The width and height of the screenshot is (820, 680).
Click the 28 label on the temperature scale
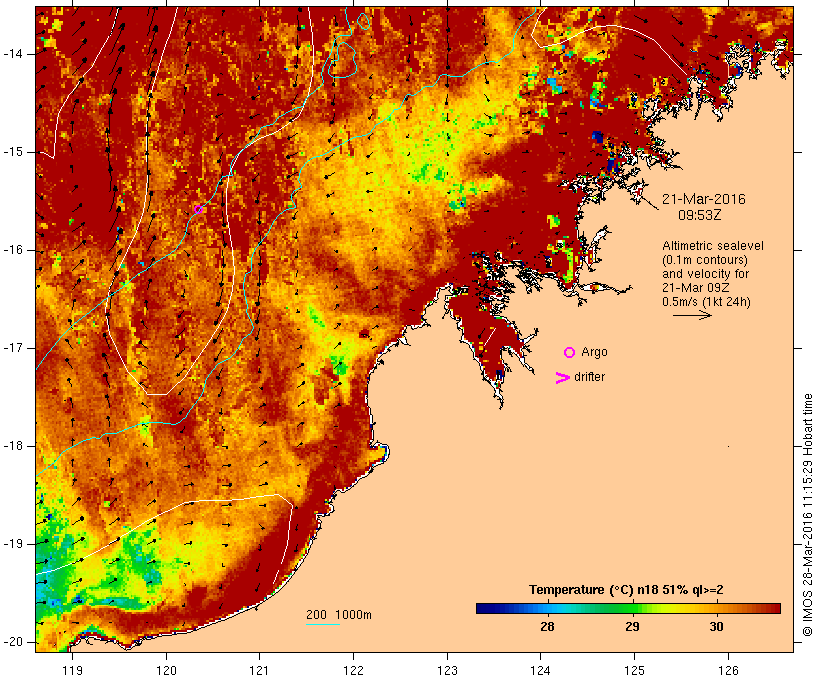point(547,627)
